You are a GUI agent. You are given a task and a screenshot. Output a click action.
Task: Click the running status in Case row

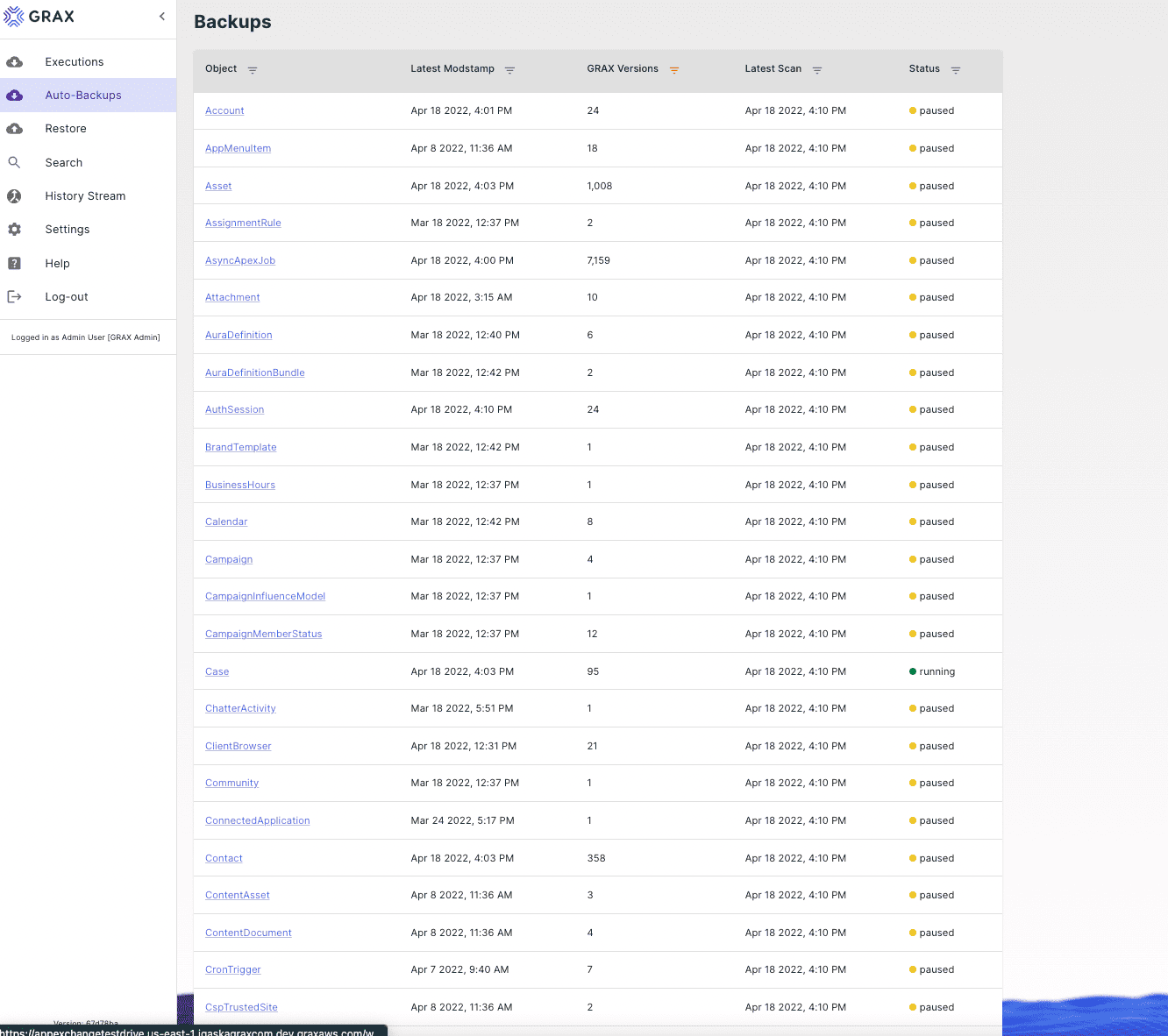[932, 672]
